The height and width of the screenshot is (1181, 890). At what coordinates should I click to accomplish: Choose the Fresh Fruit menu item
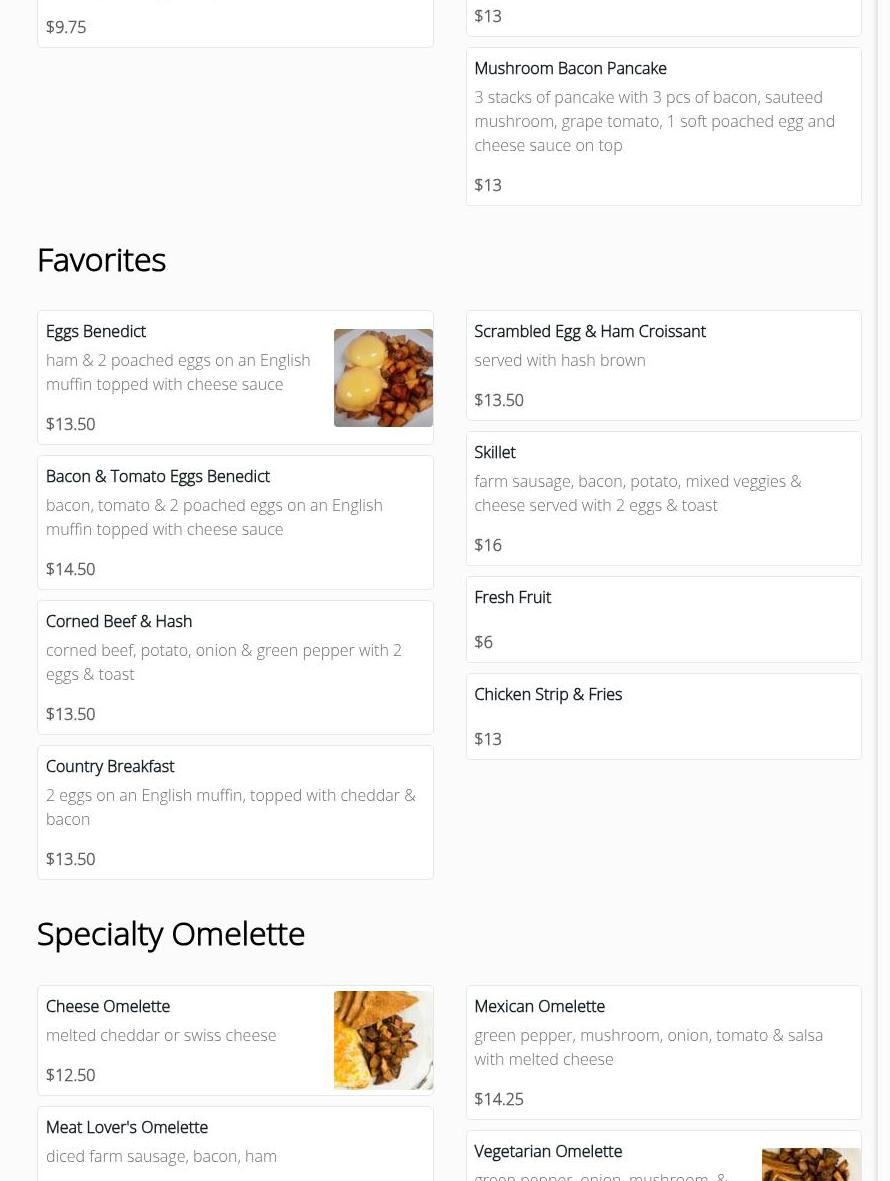pyautogui.click(x=663, y=619)
